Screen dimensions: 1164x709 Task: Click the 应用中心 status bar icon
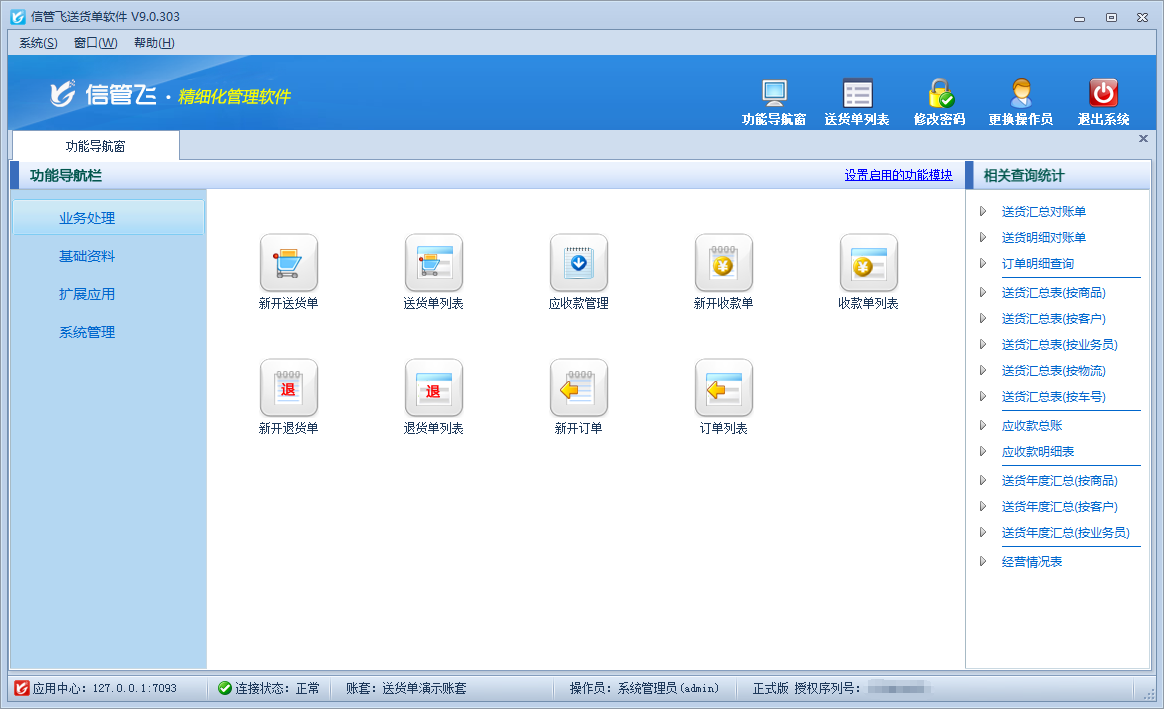click(x=22, y=688)
